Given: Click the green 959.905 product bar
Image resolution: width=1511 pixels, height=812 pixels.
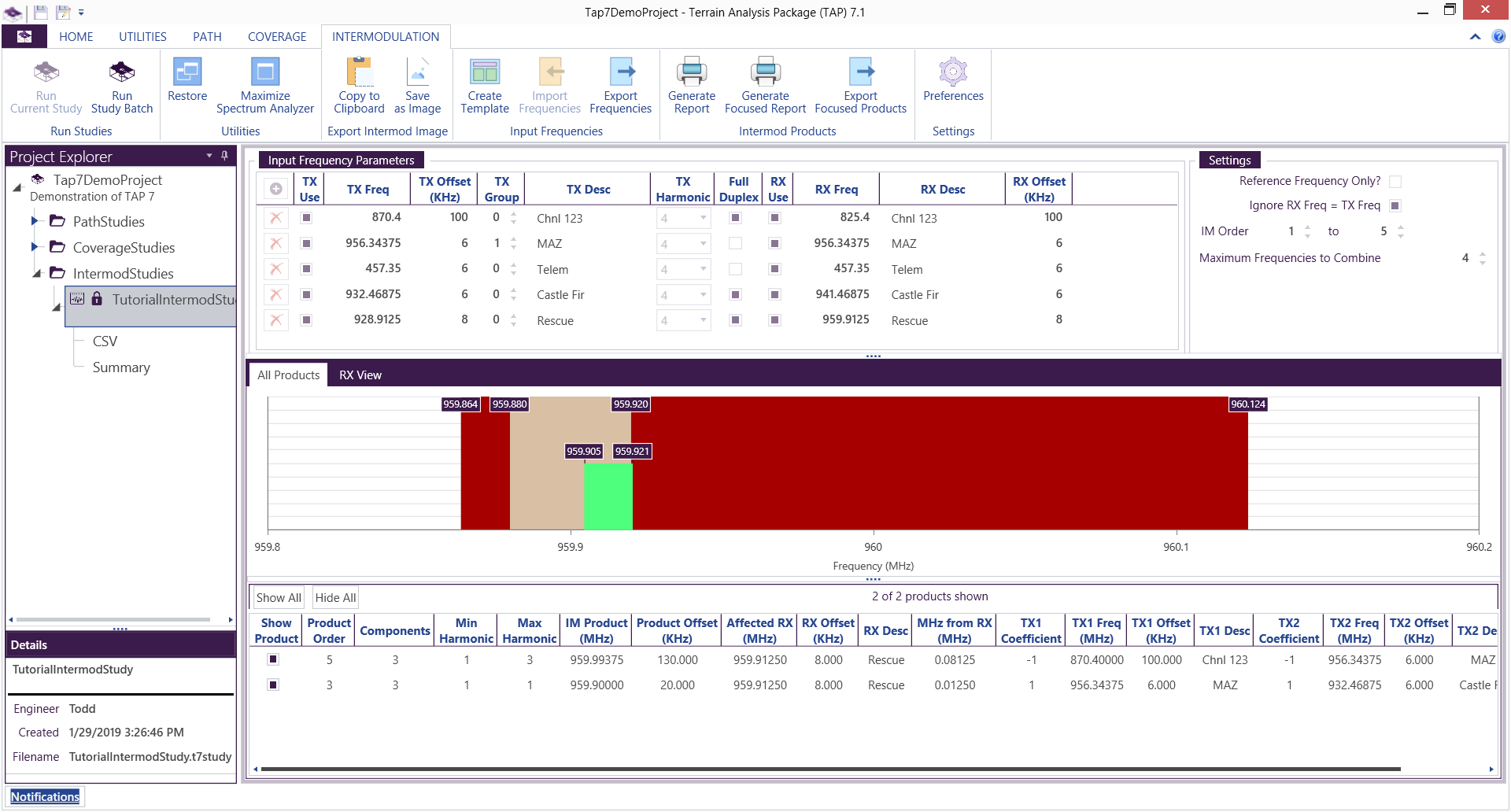Looking at the screenshot, I should [x=608, y=496].
